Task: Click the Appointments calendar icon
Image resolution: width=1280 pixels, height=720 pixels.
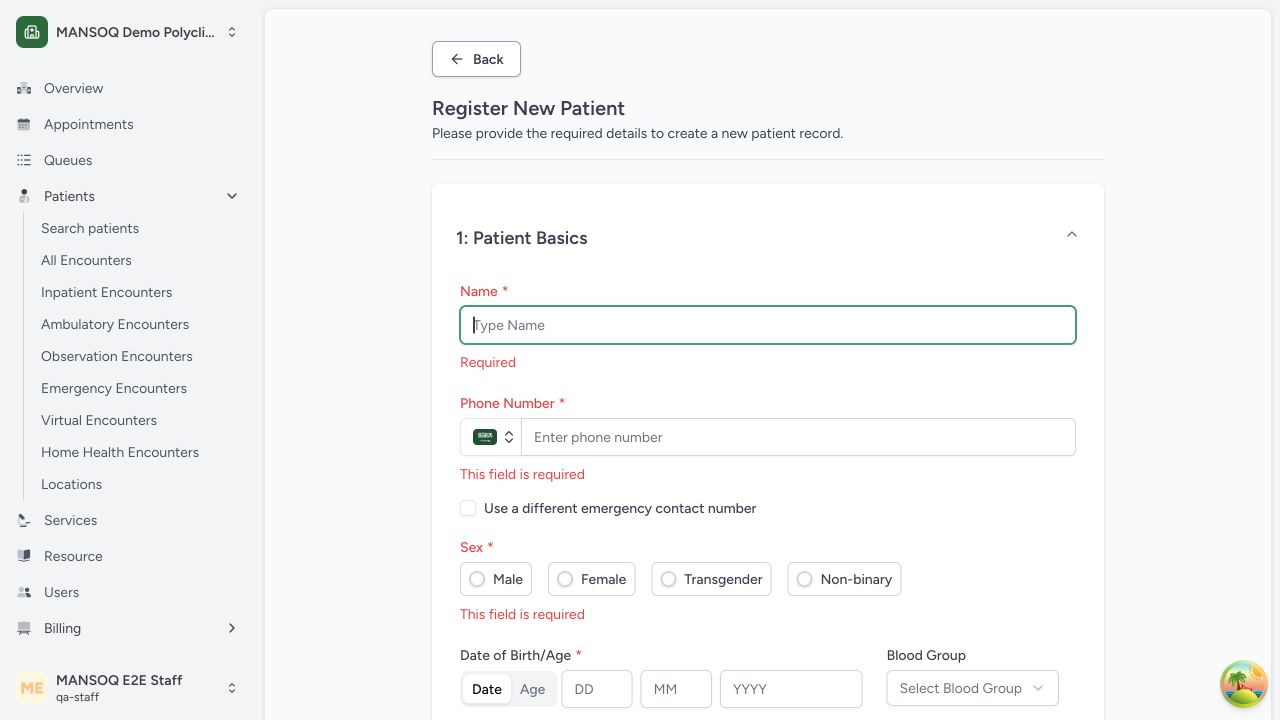Action: [24, 124]
